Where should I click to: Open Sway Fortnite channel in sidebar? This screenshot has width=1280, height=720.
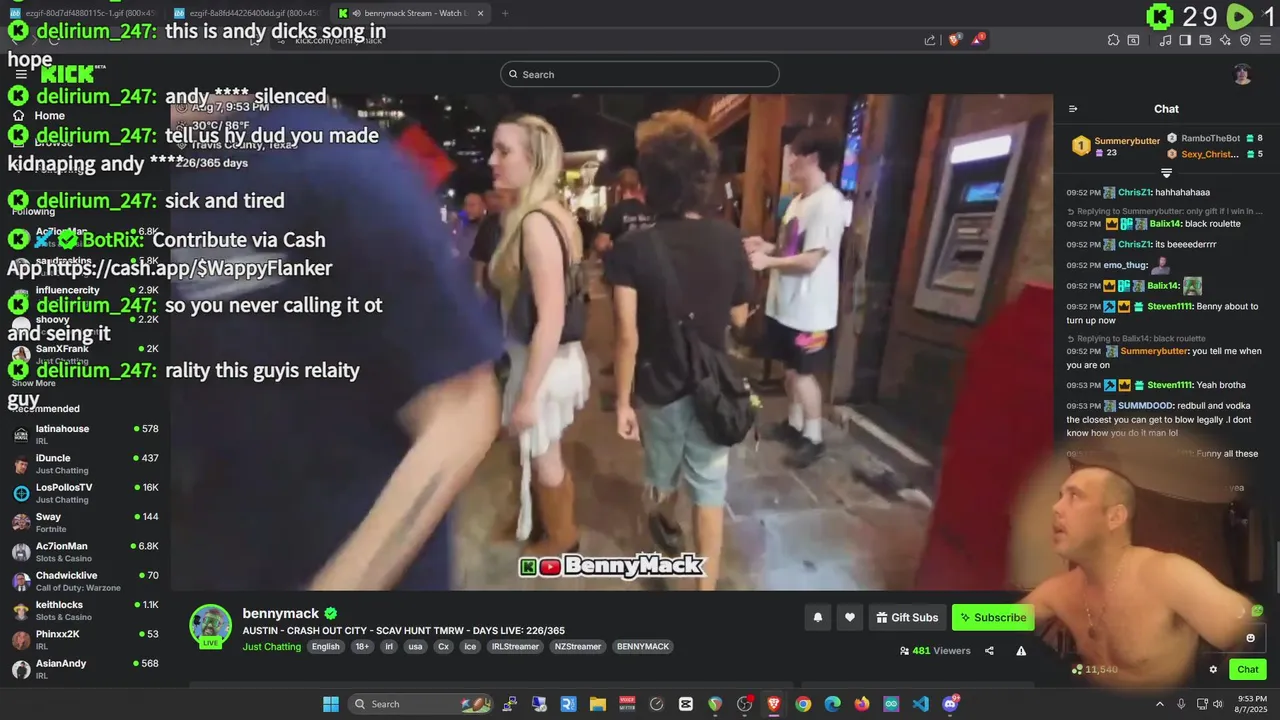pyautogui.click(x=84, y=522)
